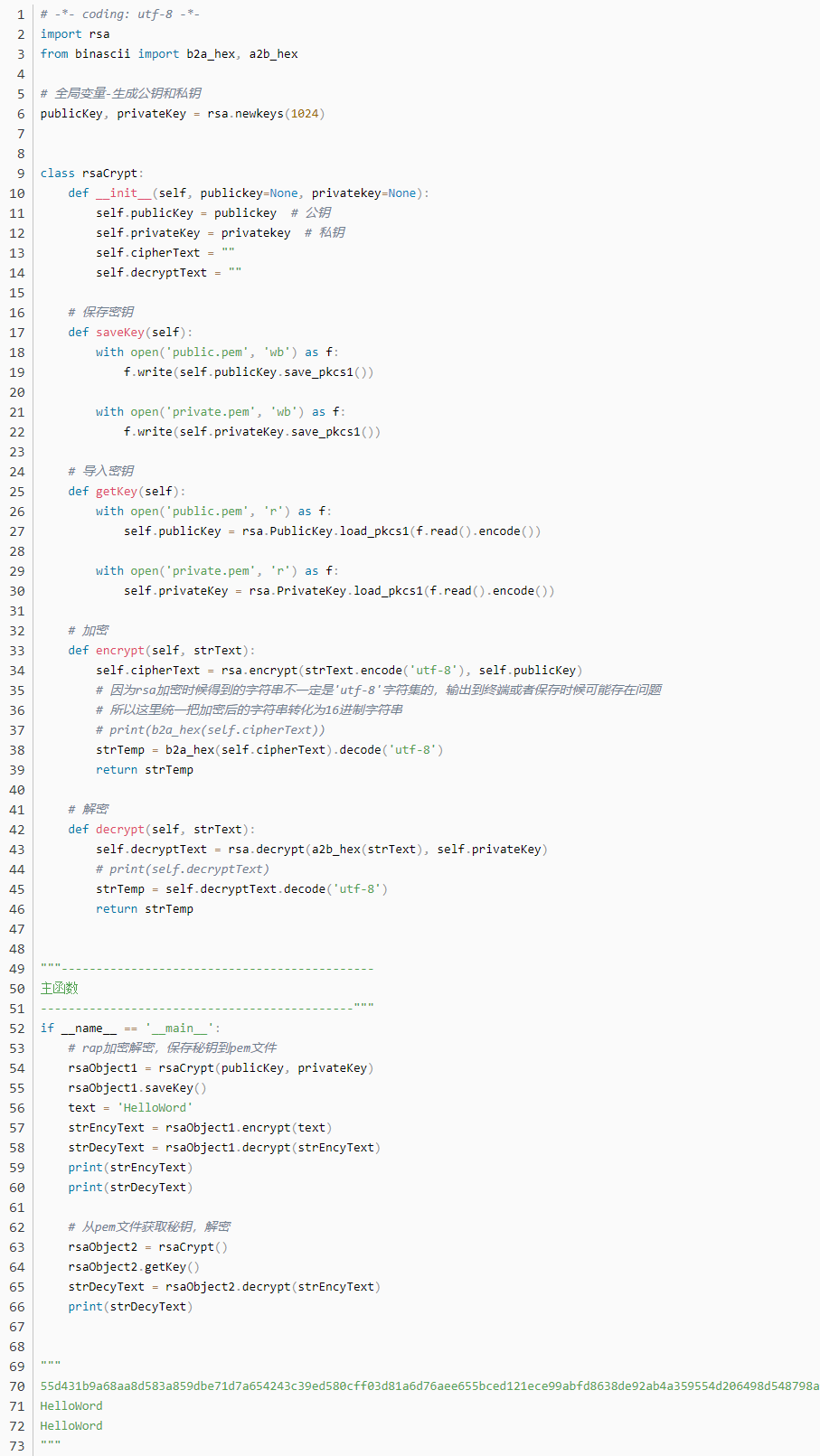Click 'HelloWord' output on line 71
The height and width of the screenshot is (1456, 820).
[x=71, y=1406]
